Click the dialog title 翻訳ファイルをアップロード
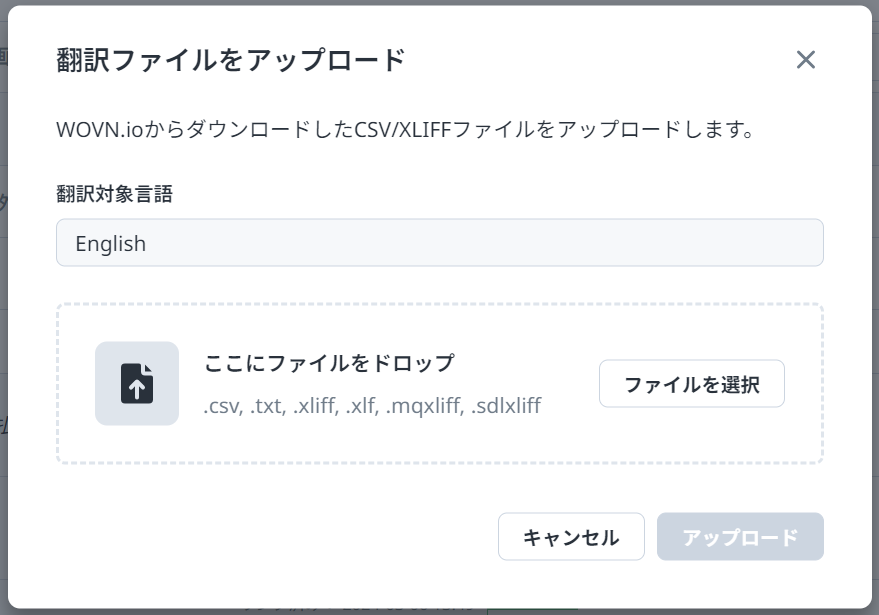The width and height of the screenshot is (879, 615). [228, 59]
